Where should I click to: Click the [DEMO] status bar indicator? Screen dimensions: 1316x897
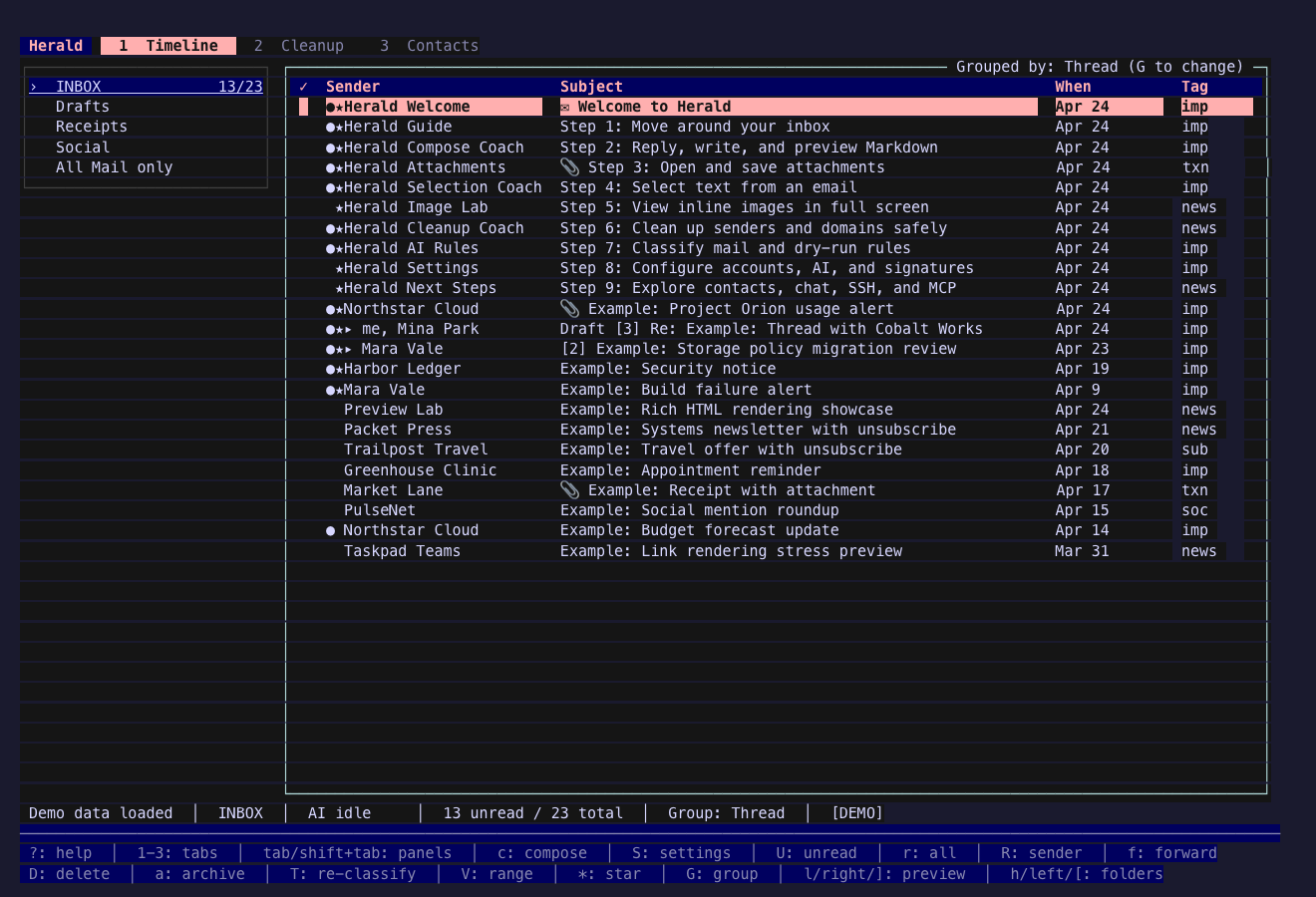pos(857,813)
